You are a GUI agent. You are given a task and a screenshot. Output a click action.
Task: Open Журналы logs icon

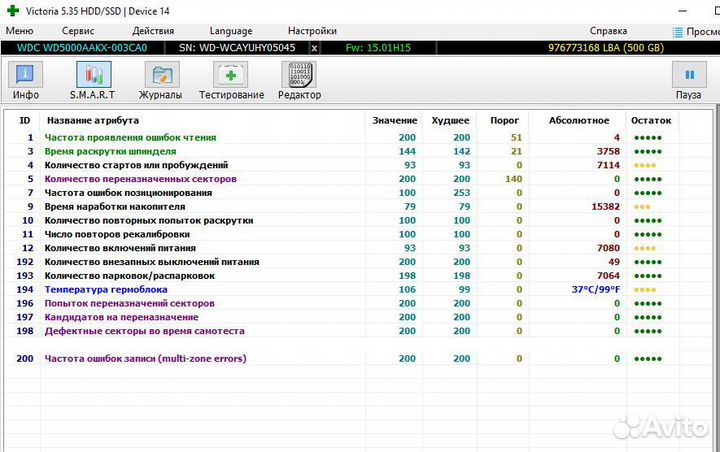[x=160, y=79]
